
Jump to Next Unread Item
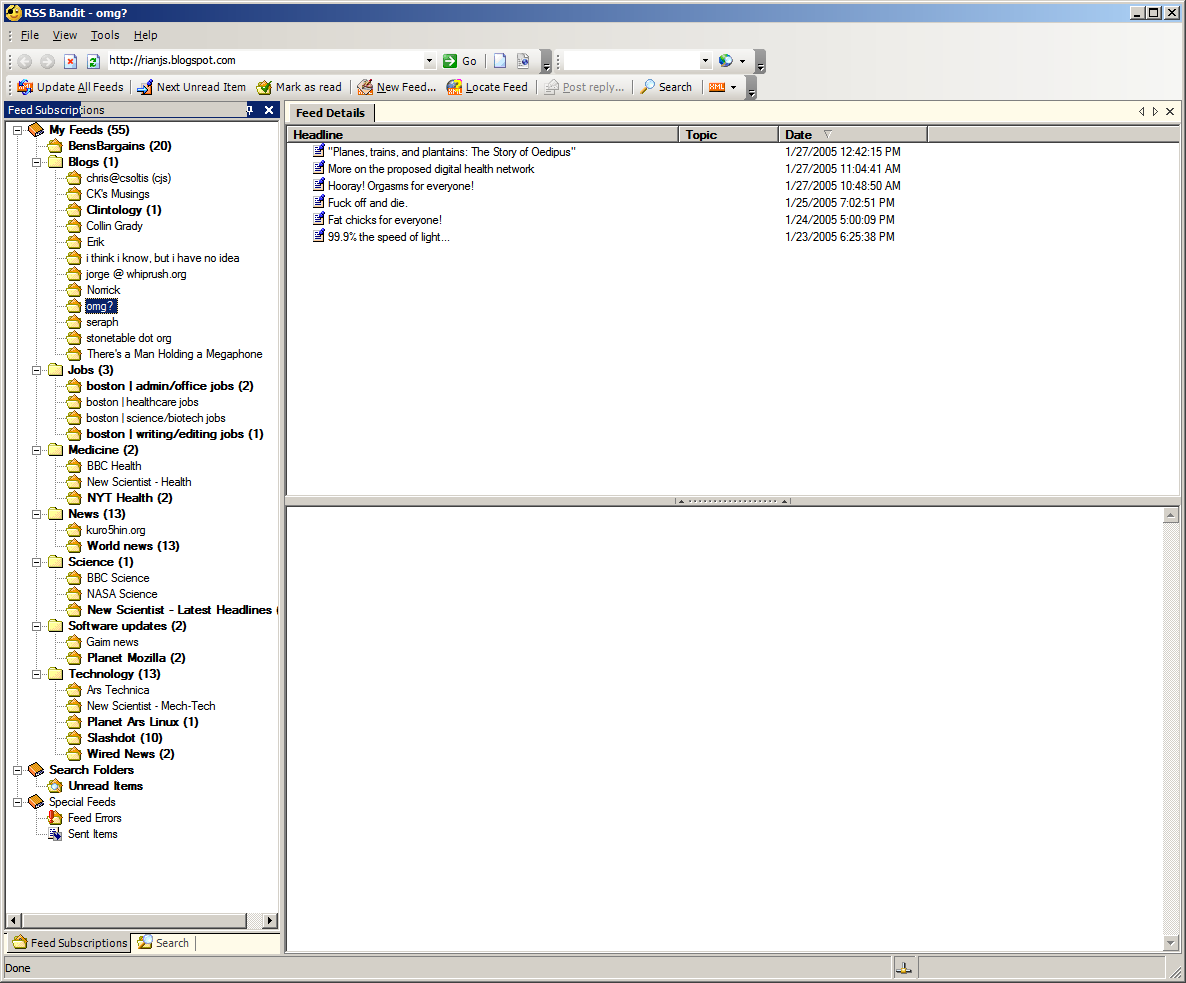(x=191, y=87)
